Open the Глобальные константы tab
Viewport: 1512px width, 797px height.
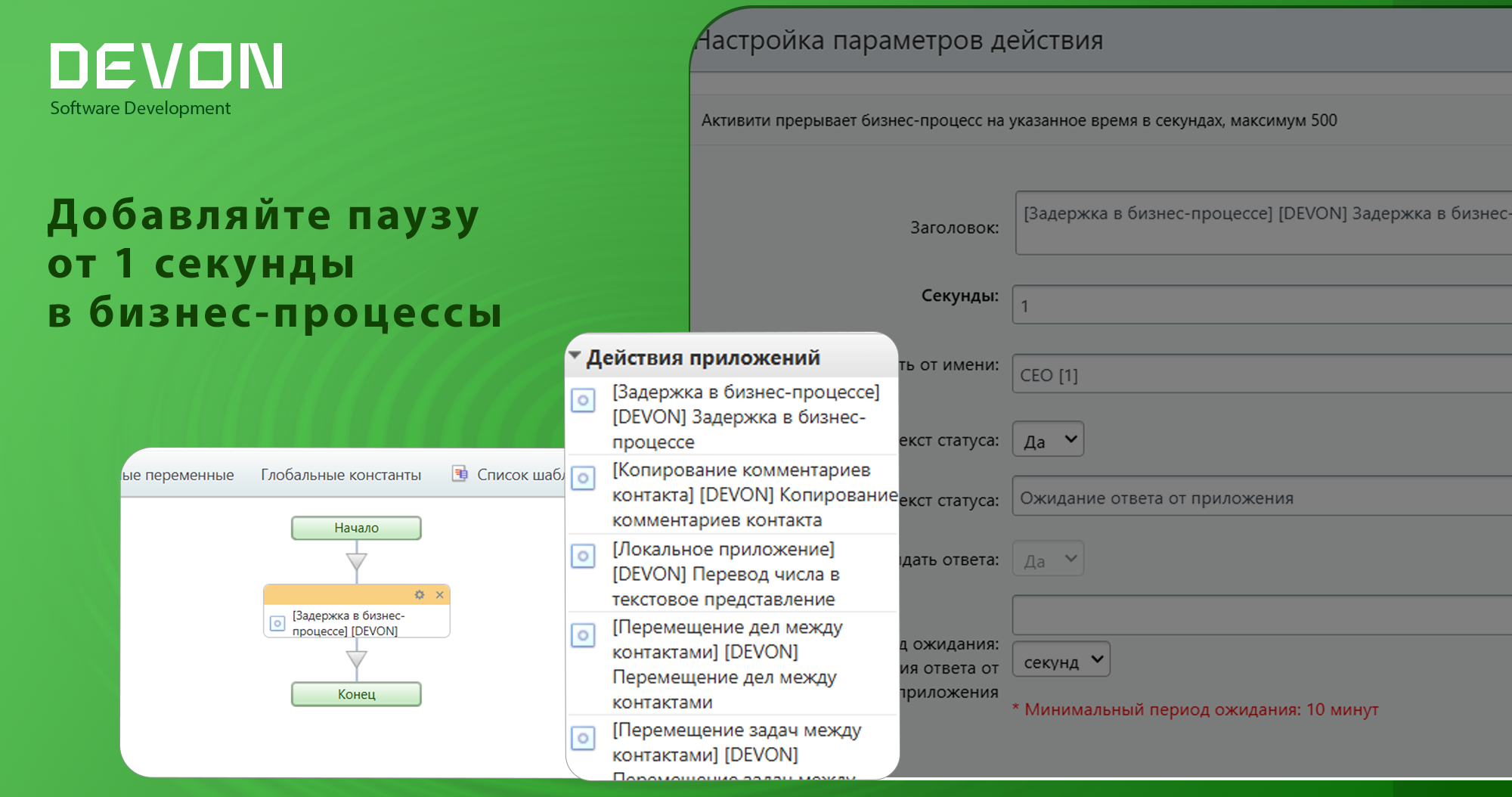341,475
